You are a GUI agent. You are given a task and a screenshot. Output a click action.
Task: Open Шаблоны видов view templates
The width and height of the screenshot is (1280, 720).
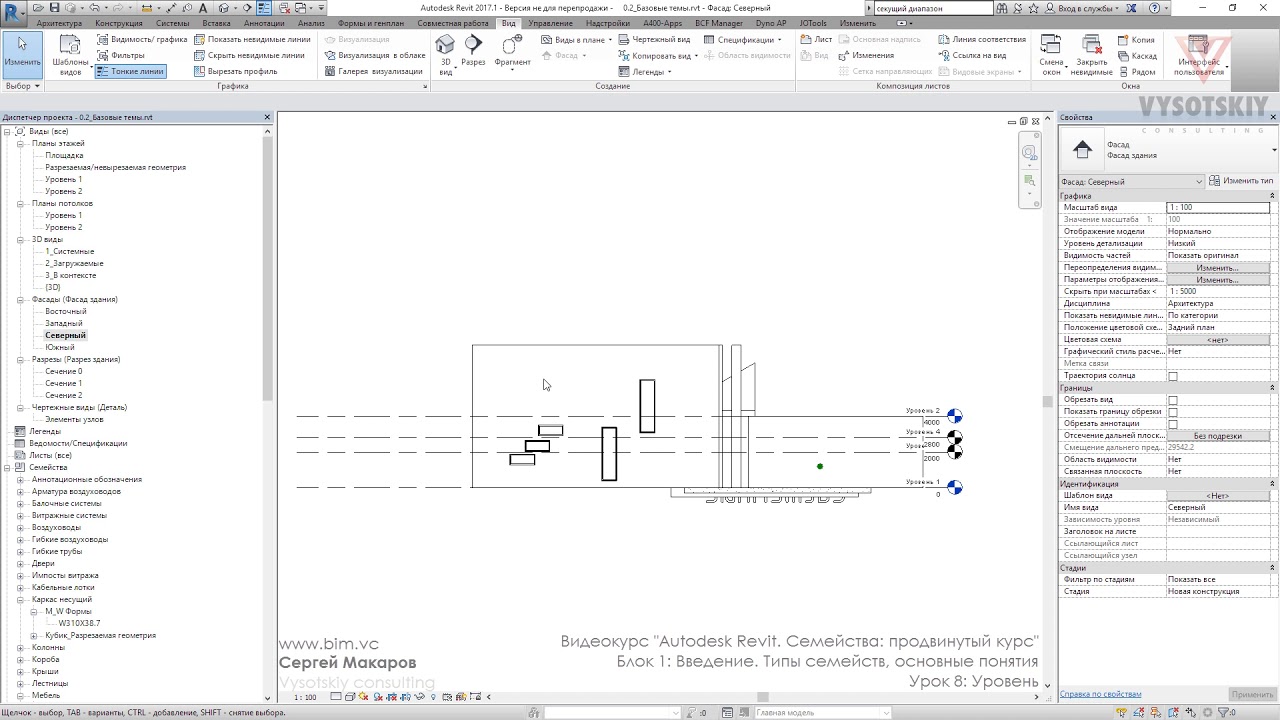pos(70,55)
